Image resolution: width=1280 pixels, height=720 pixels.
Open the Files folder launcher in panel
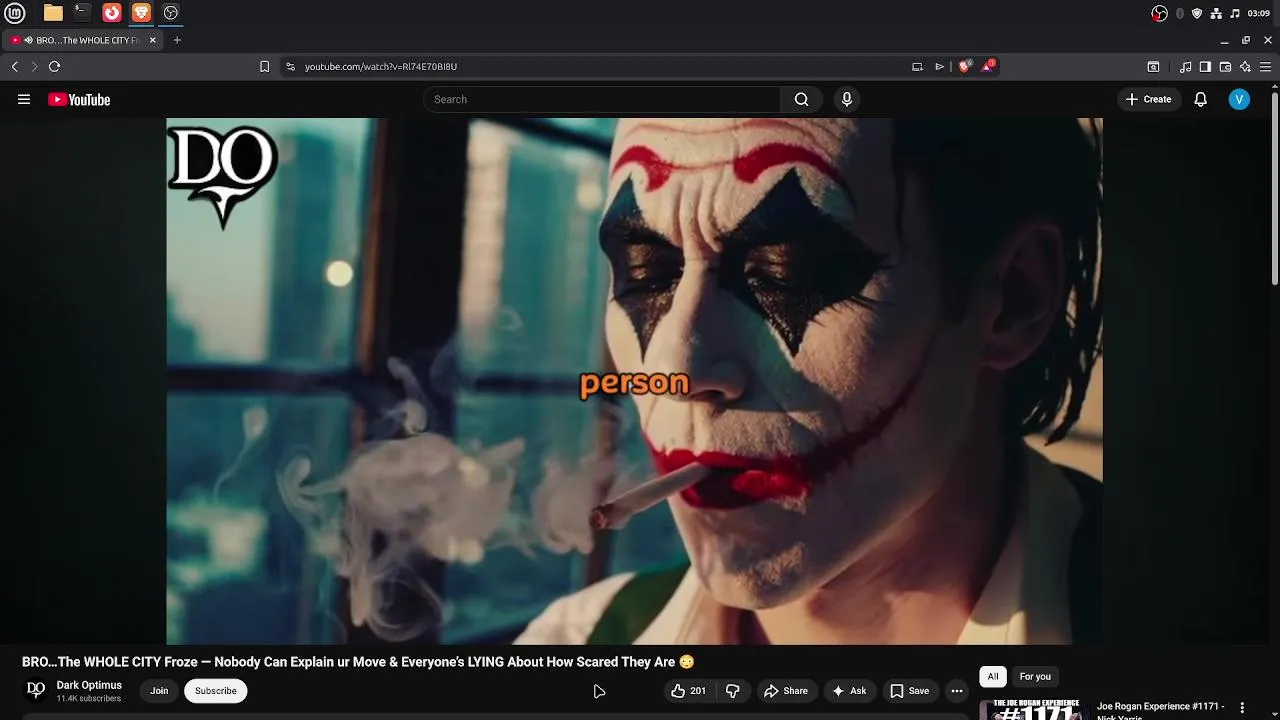point(53,13)
